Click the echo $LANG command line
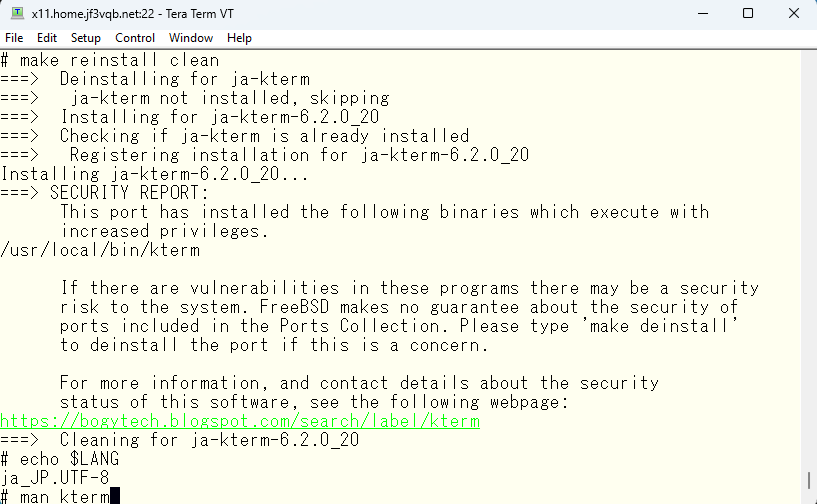Viewport: 817px width, 504px height. tap(60, 459)
